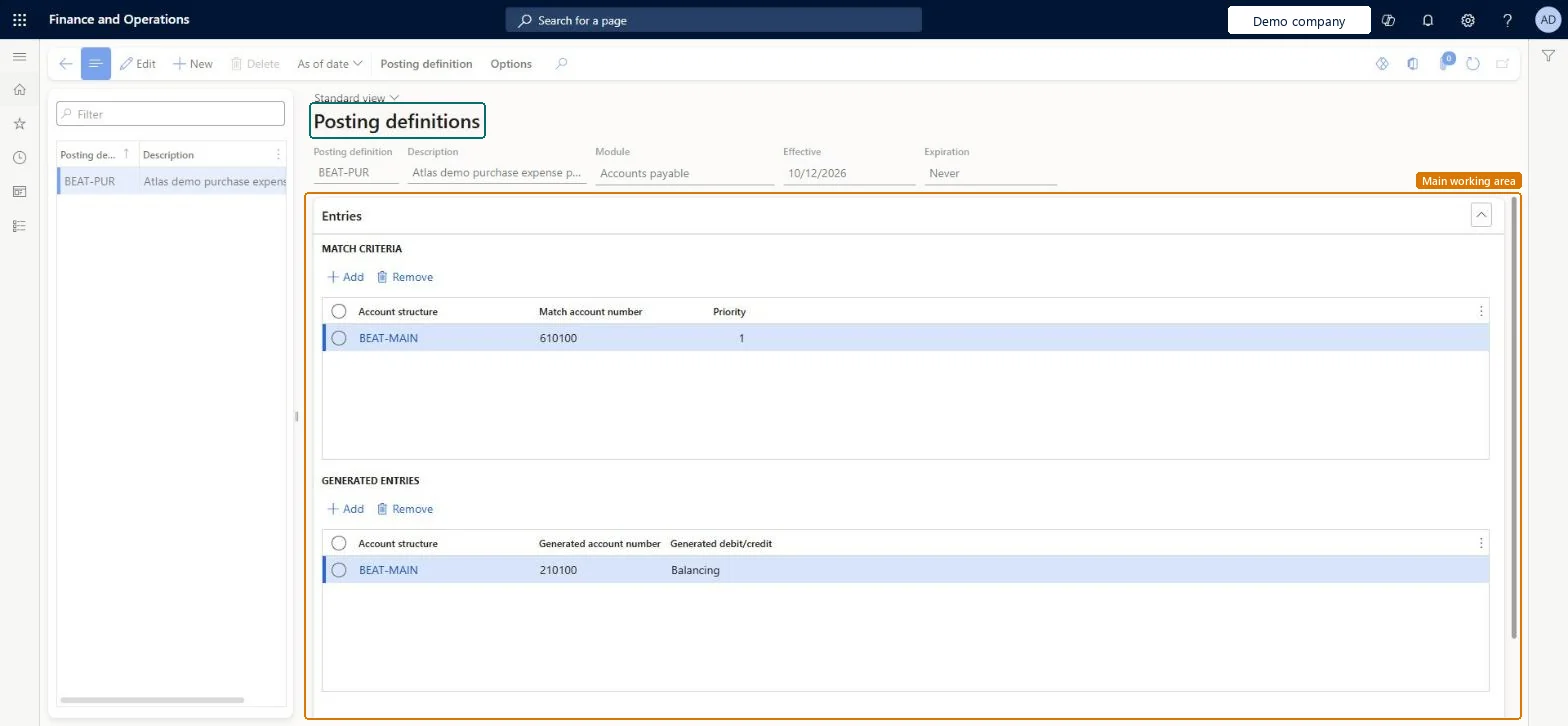
Task: Open Modules list icon in sidebar
Action: point(19,226)
